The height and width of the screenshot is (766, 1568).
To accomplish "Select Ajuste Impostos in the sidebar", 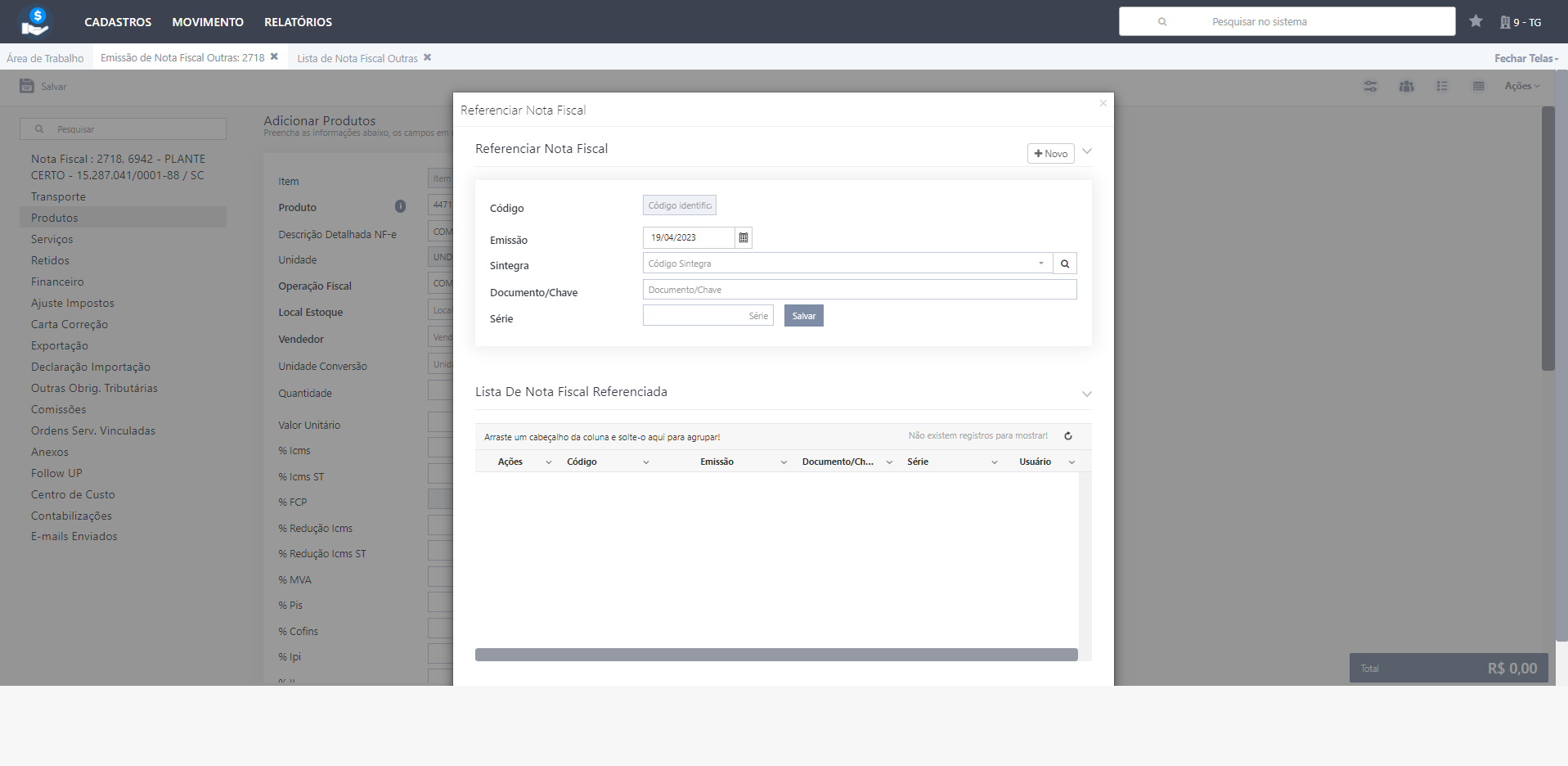I will [73, 303].
